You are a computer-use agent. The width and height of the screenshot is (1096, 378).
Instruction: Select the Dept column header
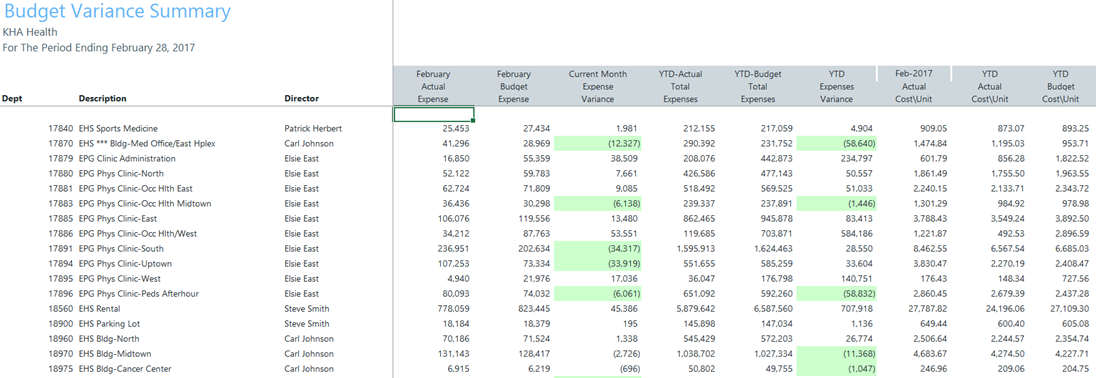pyautogui.click(x=12, y=99)
